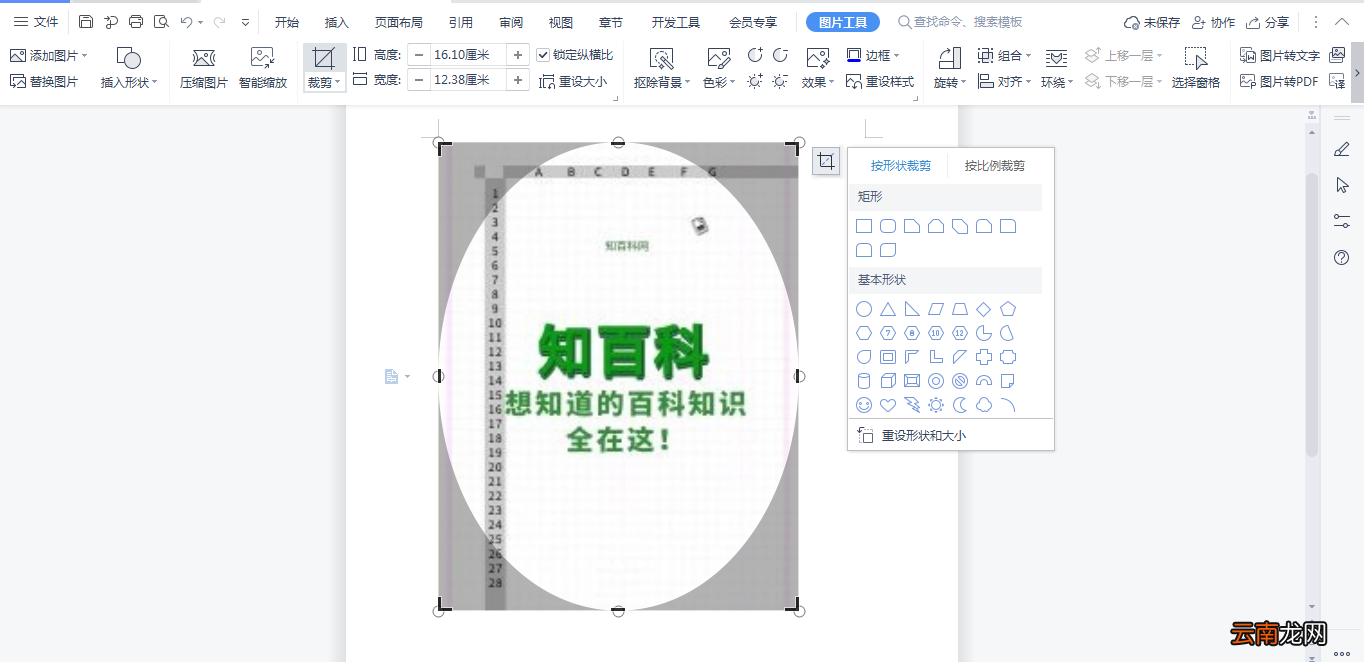
Task: Click the 图片转PDF tool
Action: (x=1280, y=81)
